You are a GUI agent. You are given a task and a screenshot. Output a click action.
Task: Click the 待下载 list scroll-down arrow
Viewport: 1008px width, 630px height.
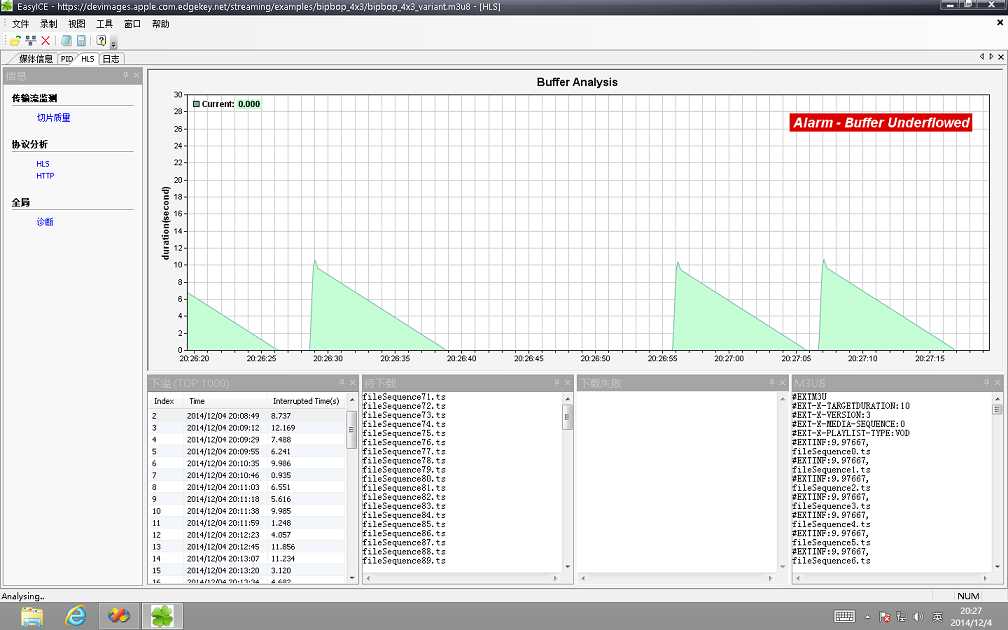point(567,566)
